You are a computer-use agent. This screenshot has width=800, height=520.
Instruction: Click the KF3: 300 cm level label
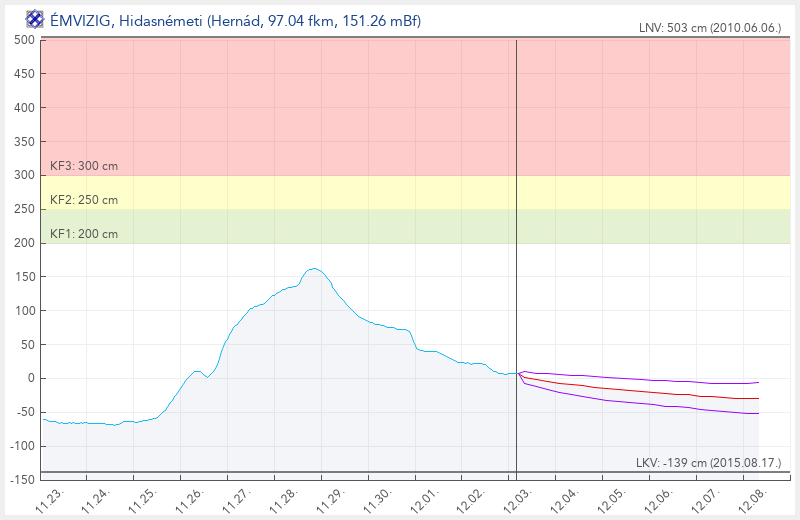click(x=84, y=166)
